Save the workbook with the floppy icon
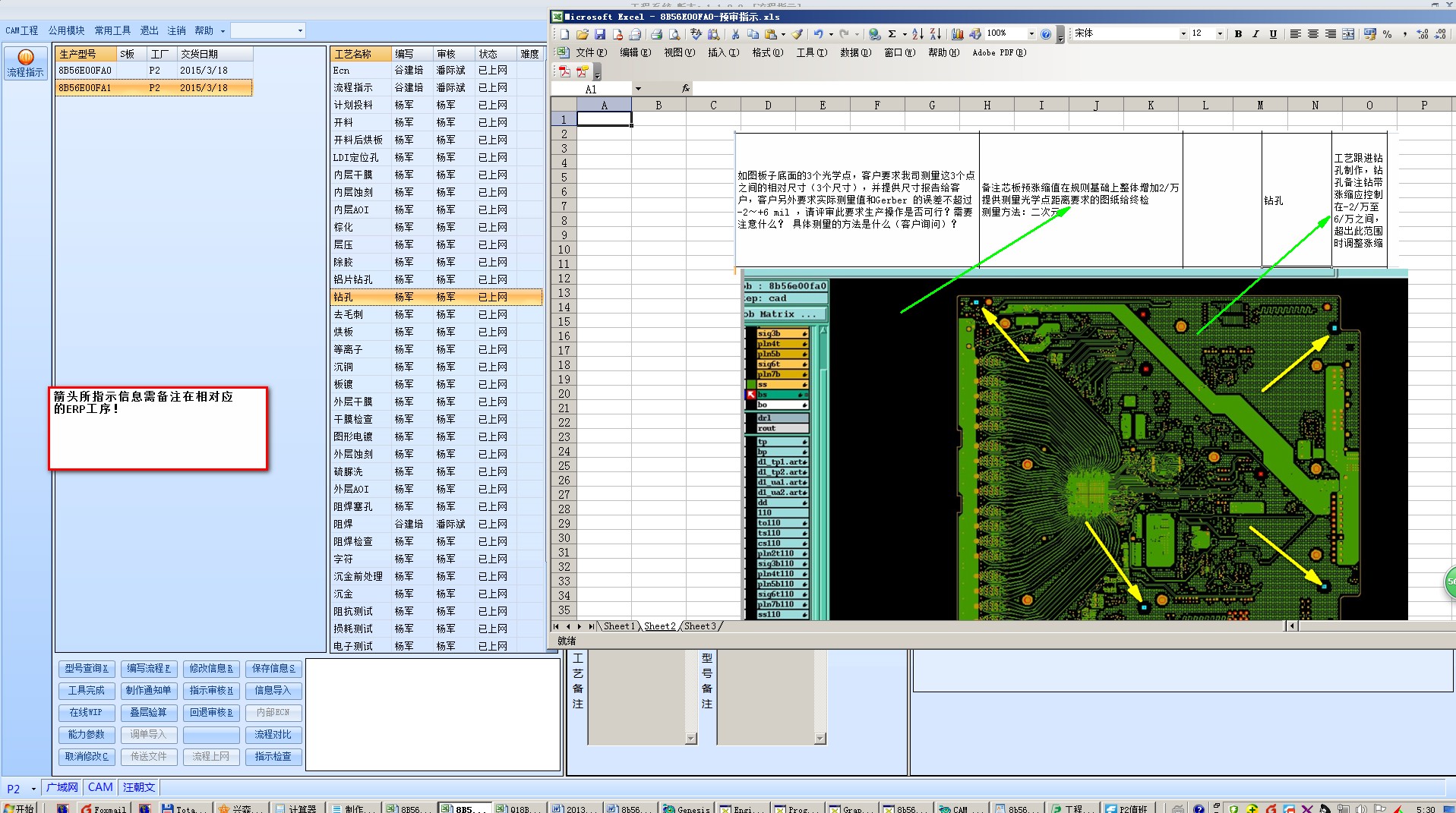This screenshot has height=813, width=1456. 600,34
